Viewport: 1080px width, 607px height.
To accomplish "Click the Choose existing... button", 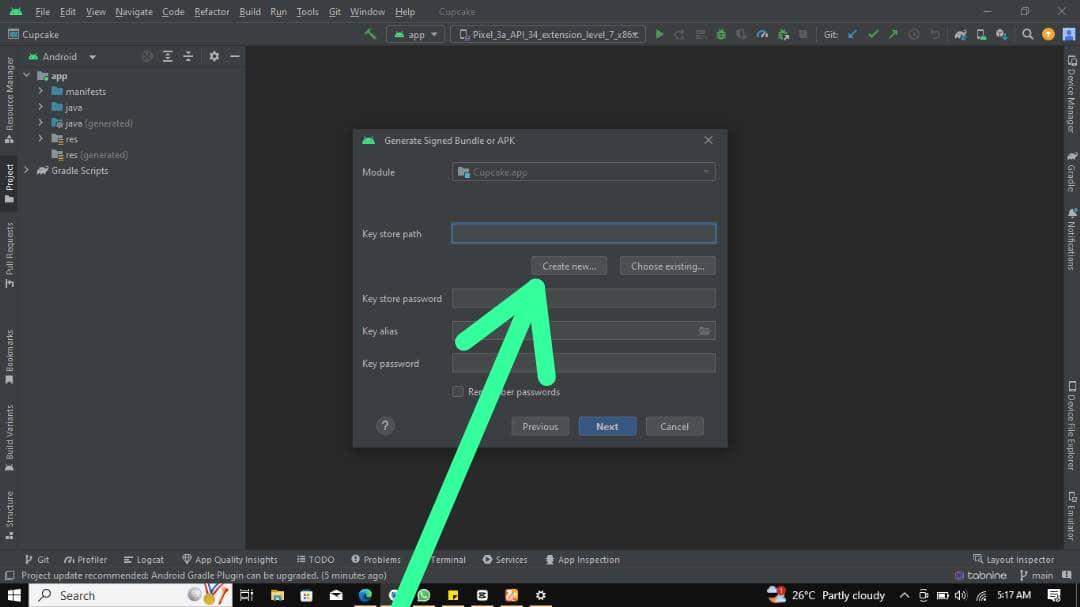I will point(667,266).
